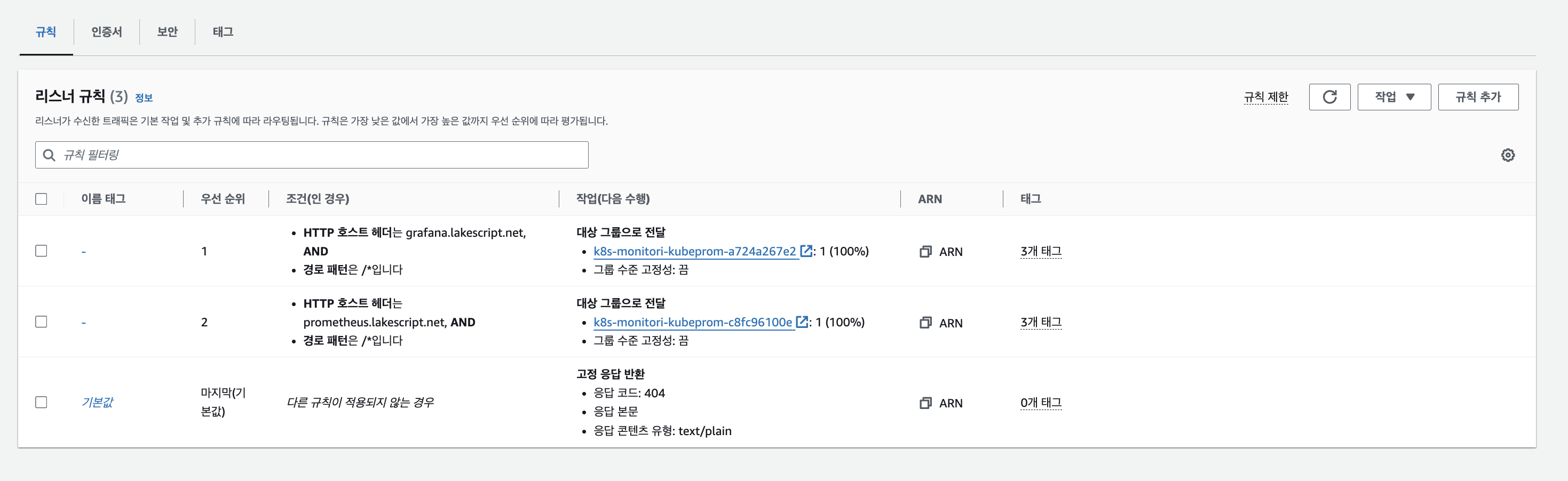Open external link icon next to k8s-monitori-kubeprom-c8fc96100e
Screen dimensions: 1568x481
click(x=802, y=322)
